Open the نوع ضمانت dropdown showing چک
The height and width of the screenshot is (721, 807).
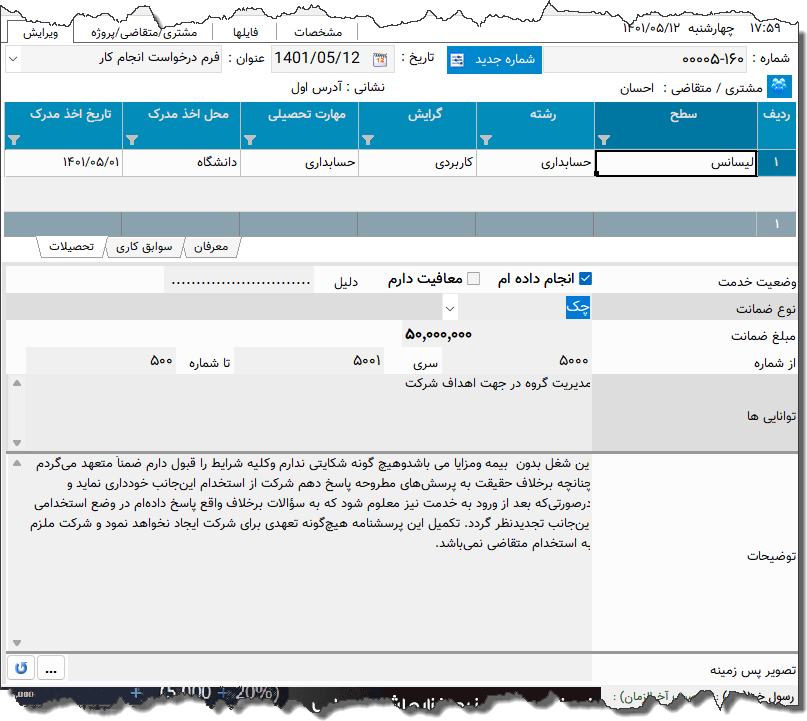449,308
